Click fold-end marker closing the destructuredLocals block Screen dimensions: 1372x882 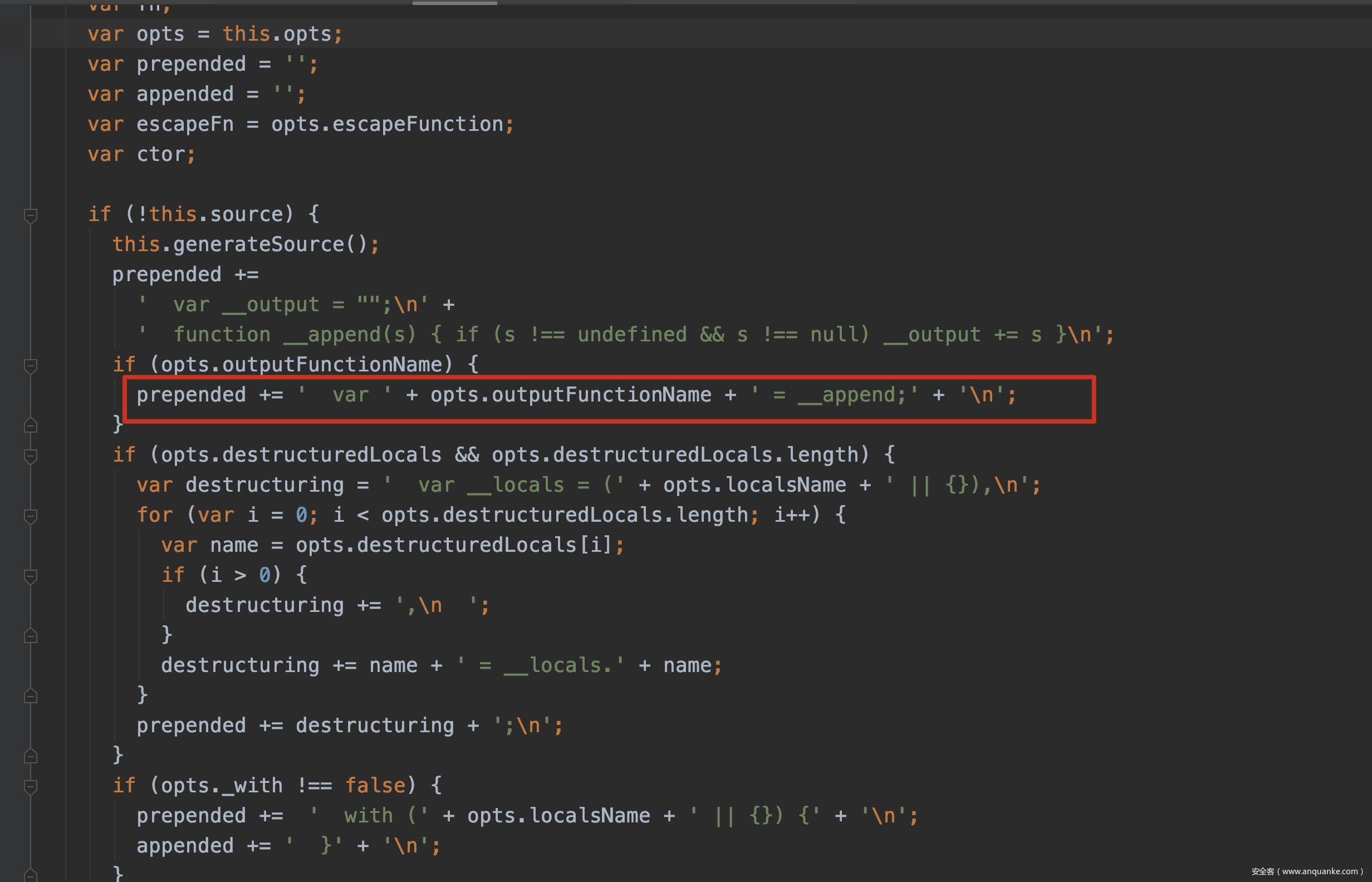click(x=31, y=756)
